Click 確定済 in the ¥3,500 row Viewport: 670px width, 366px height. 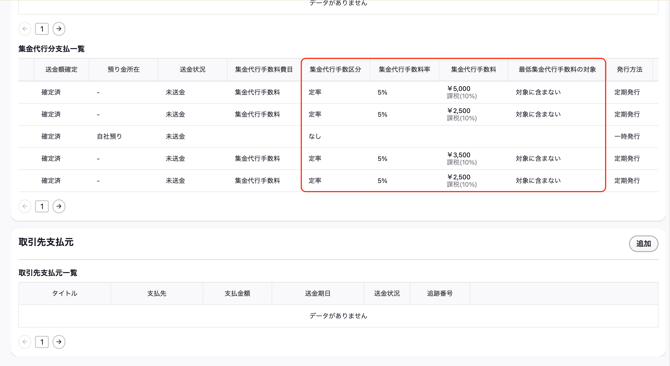coord(51,158)
